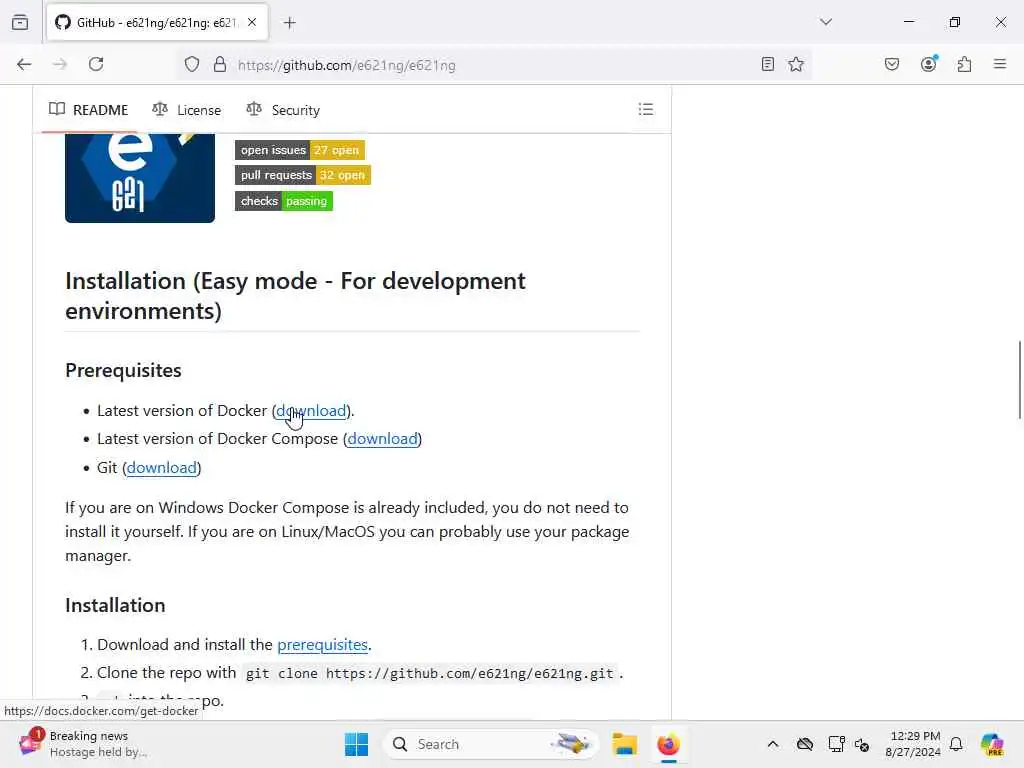Image resolution: width=1024 pixels, height=768 pixels.
Task: Open the Copilot preview icon
Action: pyautogui.click(x=992, y=744)
